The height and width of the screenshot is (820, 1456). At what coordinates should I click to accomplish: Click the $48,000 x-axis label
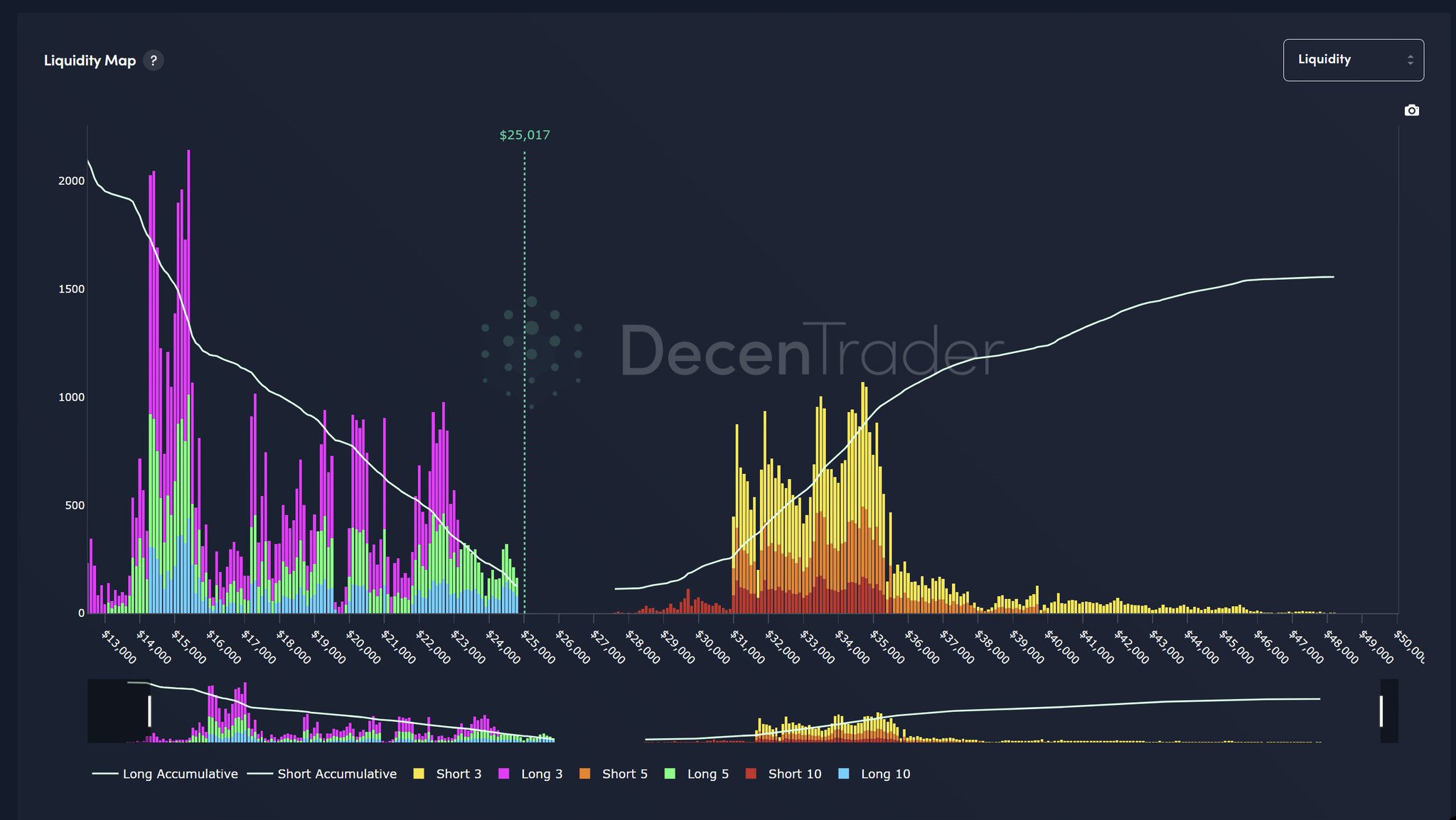pyautogui.click(x=1342, y=646)
